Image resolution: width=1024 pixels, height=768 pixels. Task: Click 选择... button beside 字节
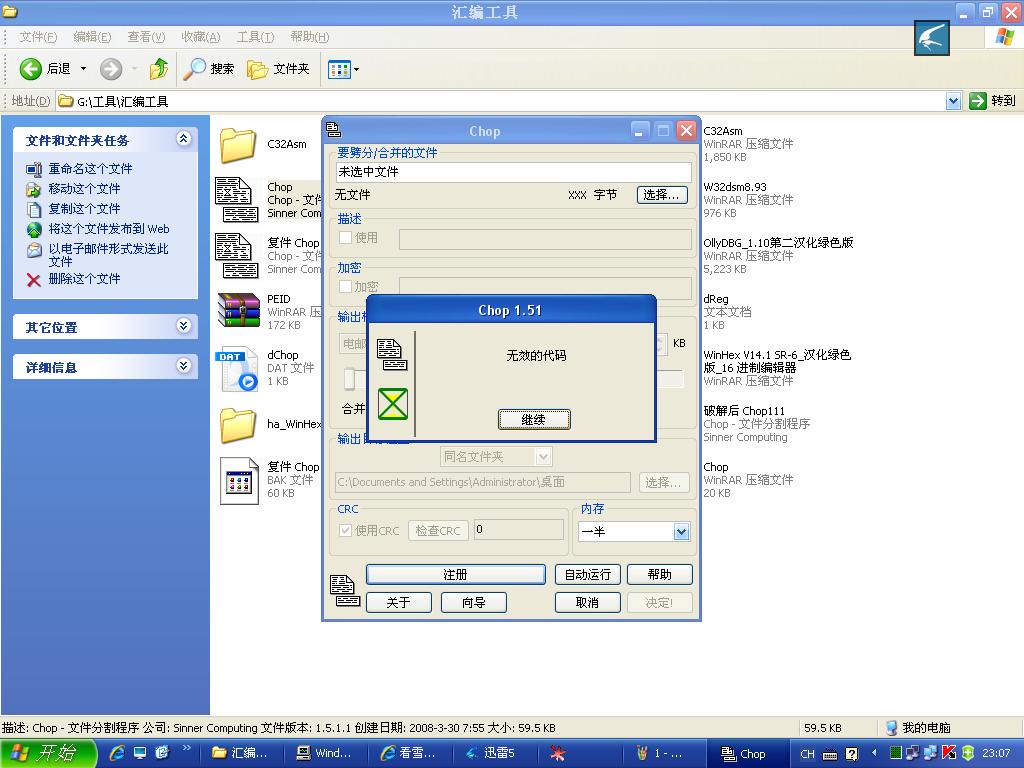point(662,195)
